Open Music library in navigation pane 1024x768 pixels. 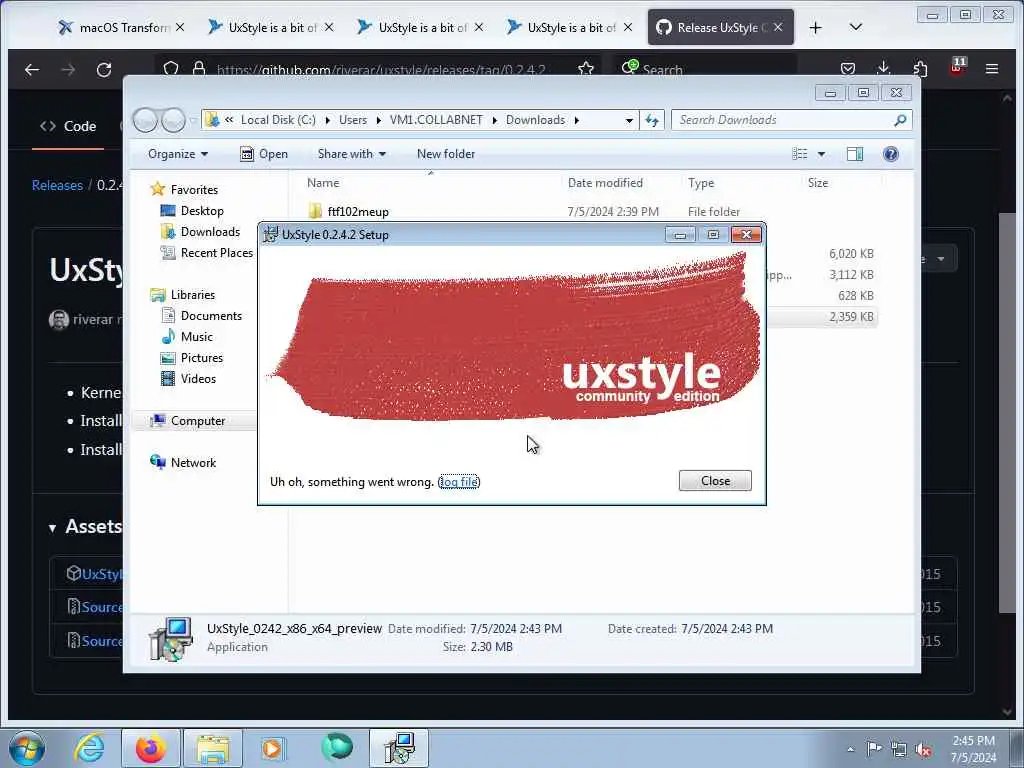pos(197,337)
